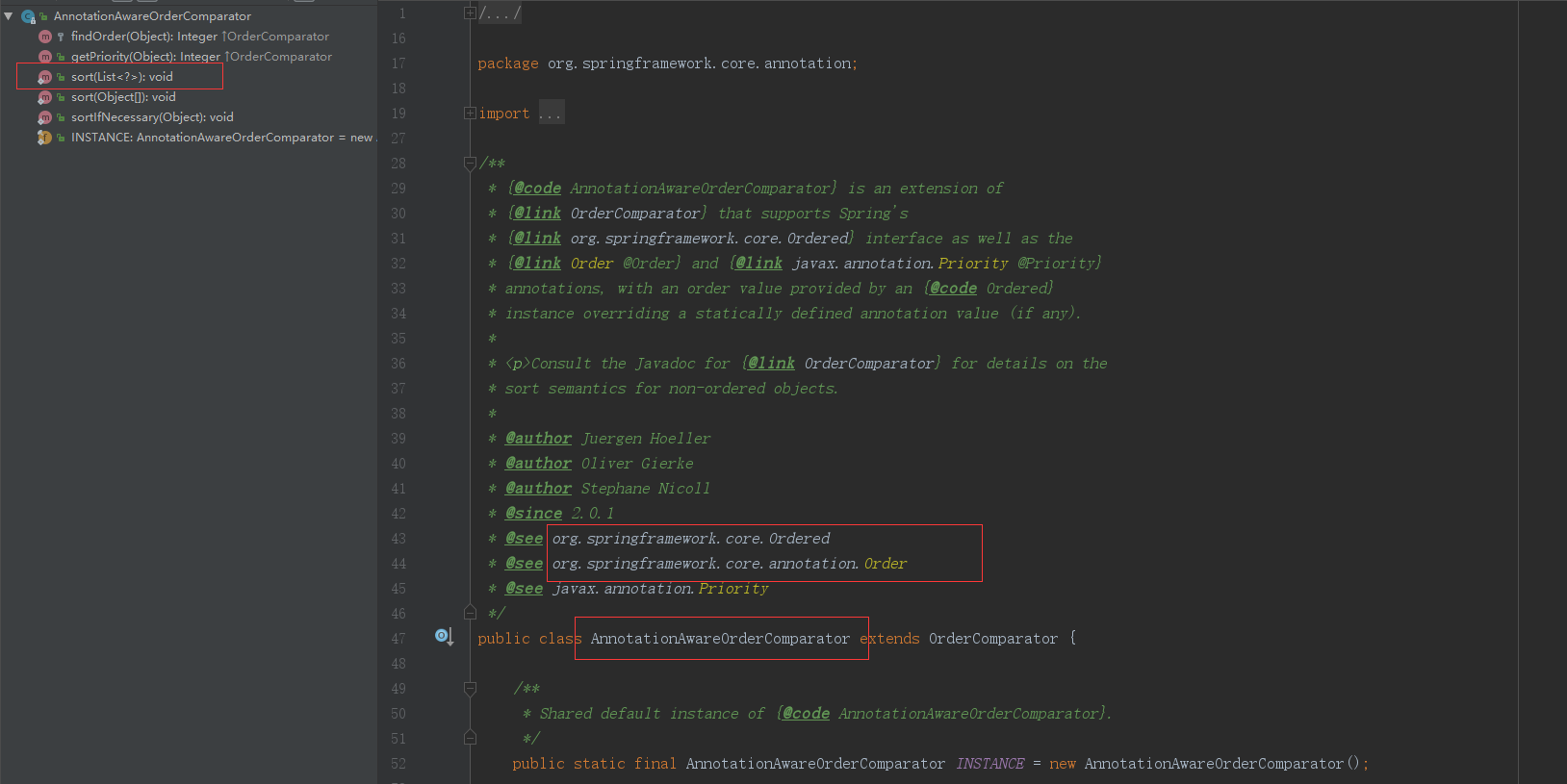Click line number 17 in the gutter

(398, 63)
